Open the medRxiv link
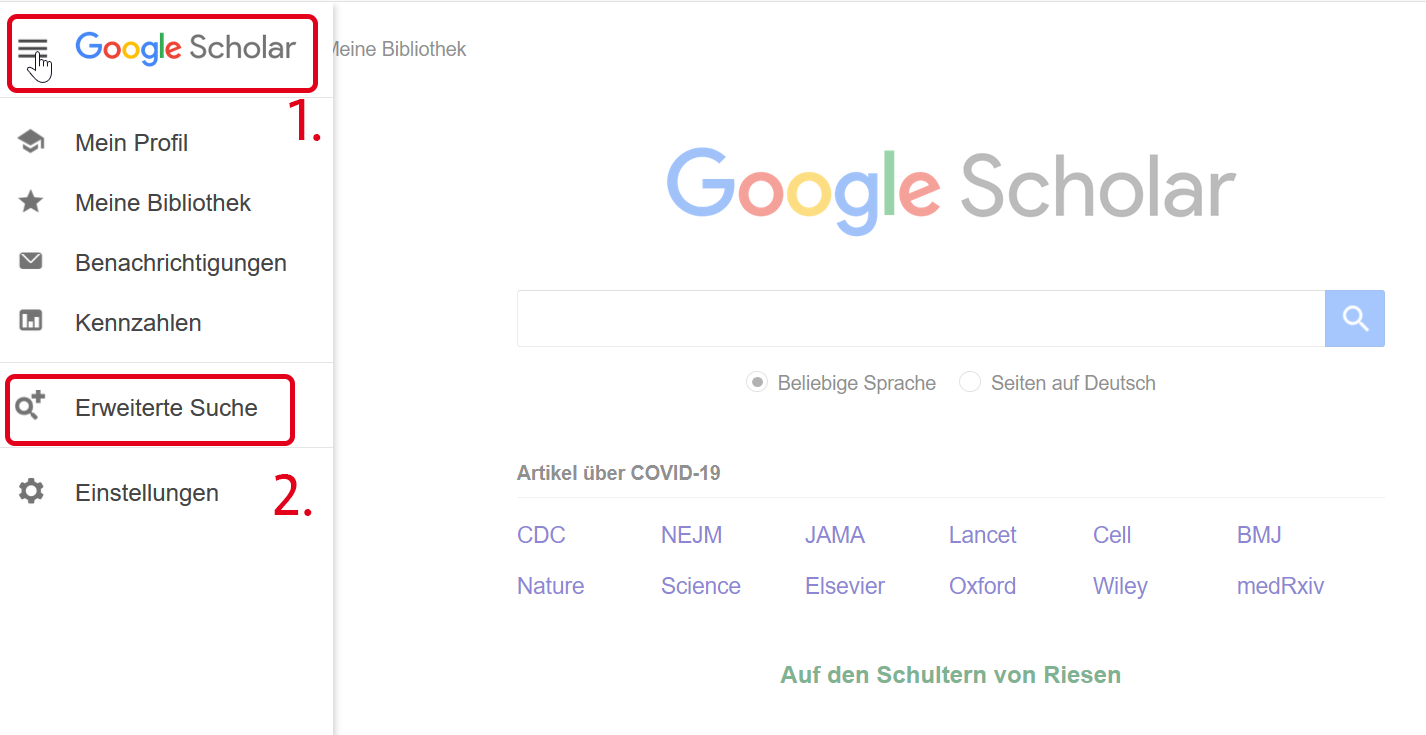The image size is (1426, 735). 1280,586
